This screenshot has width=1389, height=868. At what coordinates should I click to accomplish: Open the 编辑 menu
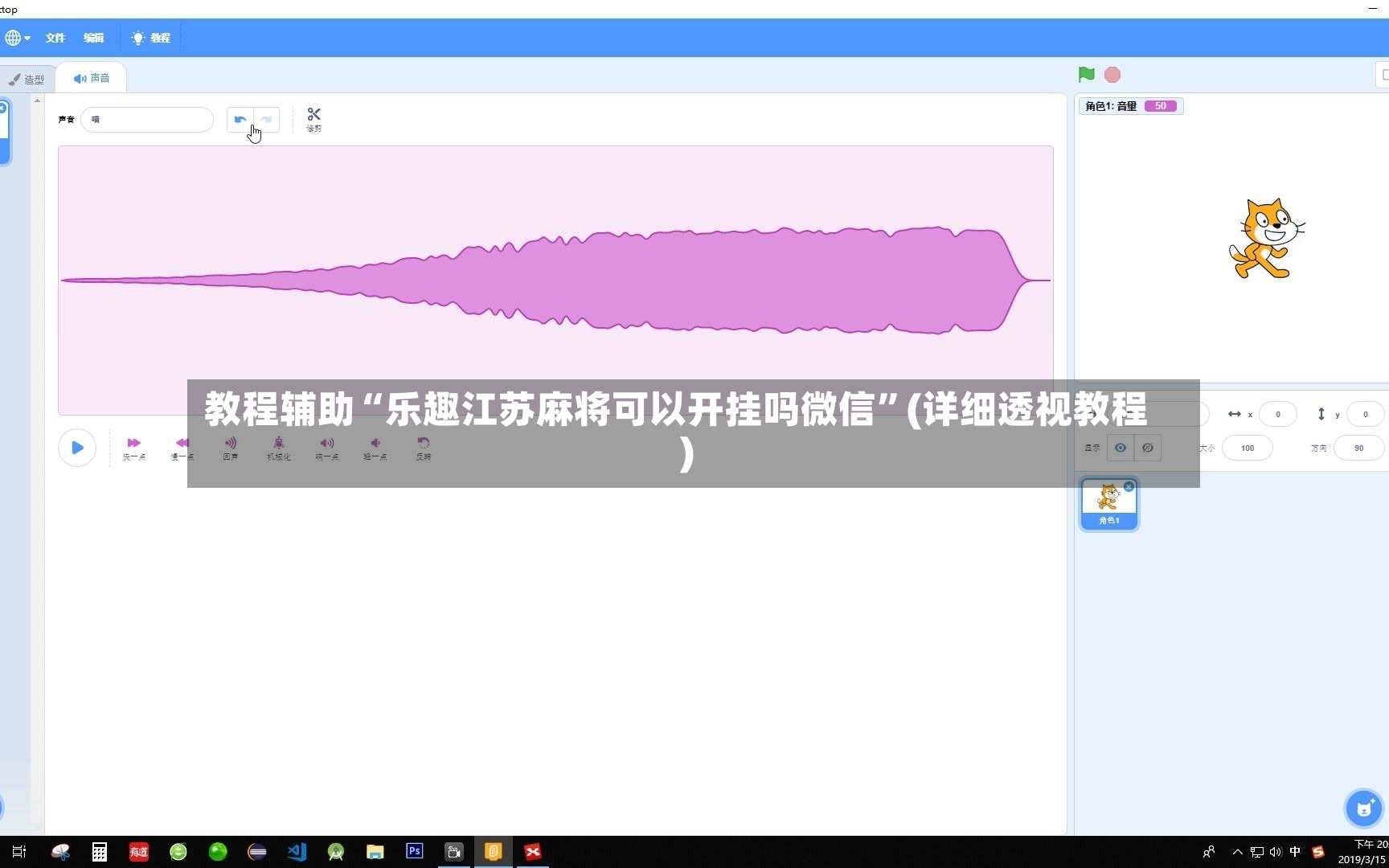[x=94, y=38]
